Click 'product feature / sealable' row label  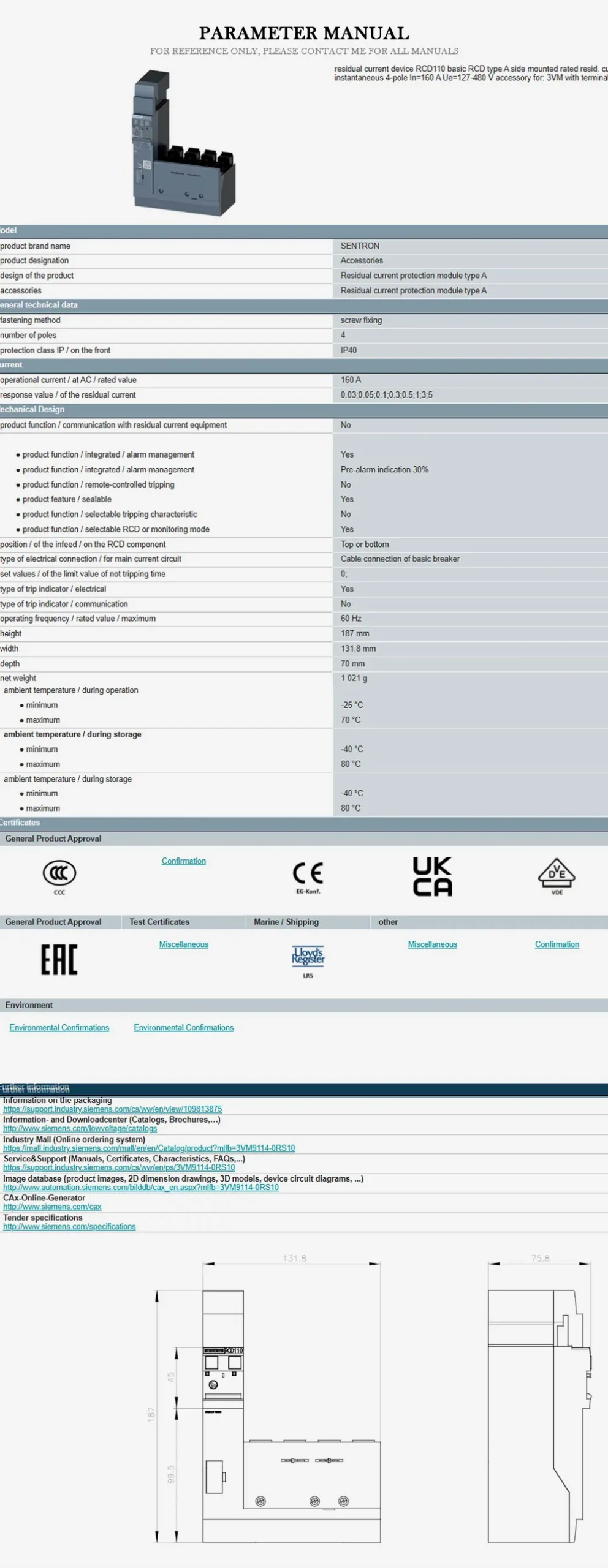[x=67, y=500]
